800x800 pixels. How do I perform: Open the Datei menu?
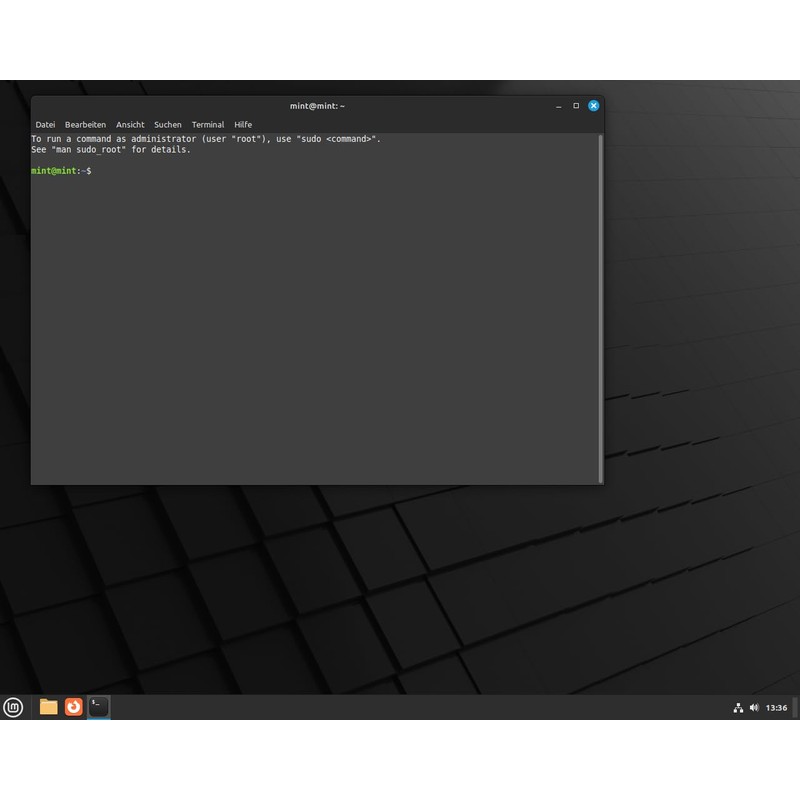point(45,125)
